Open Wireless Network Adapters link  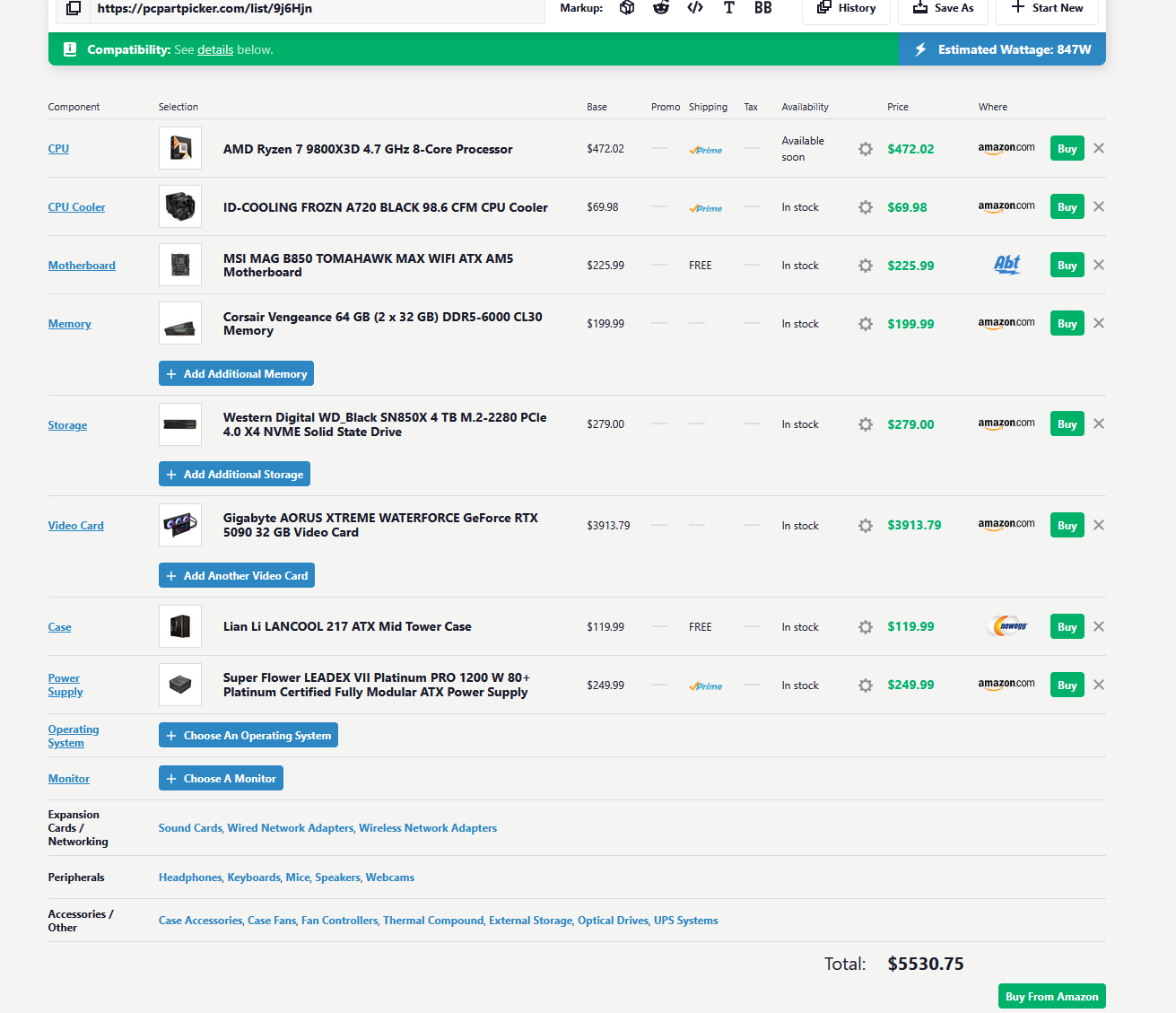pos(428,828)
